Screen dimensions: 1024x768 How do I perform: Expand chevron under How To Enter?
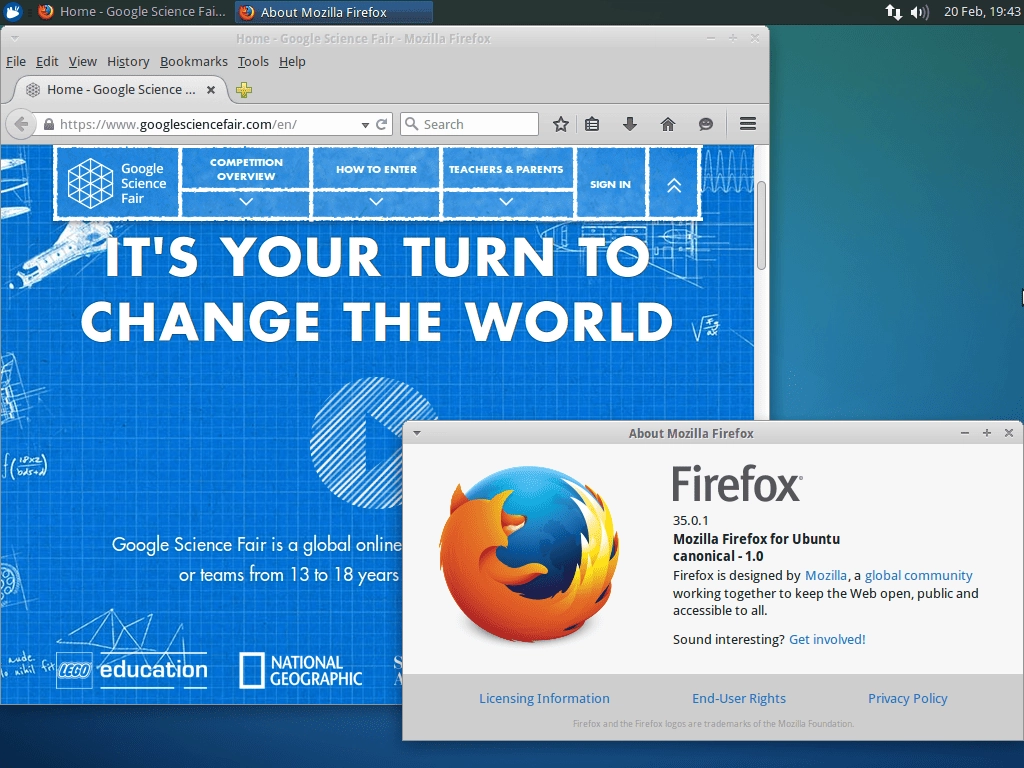coord(376,202)
